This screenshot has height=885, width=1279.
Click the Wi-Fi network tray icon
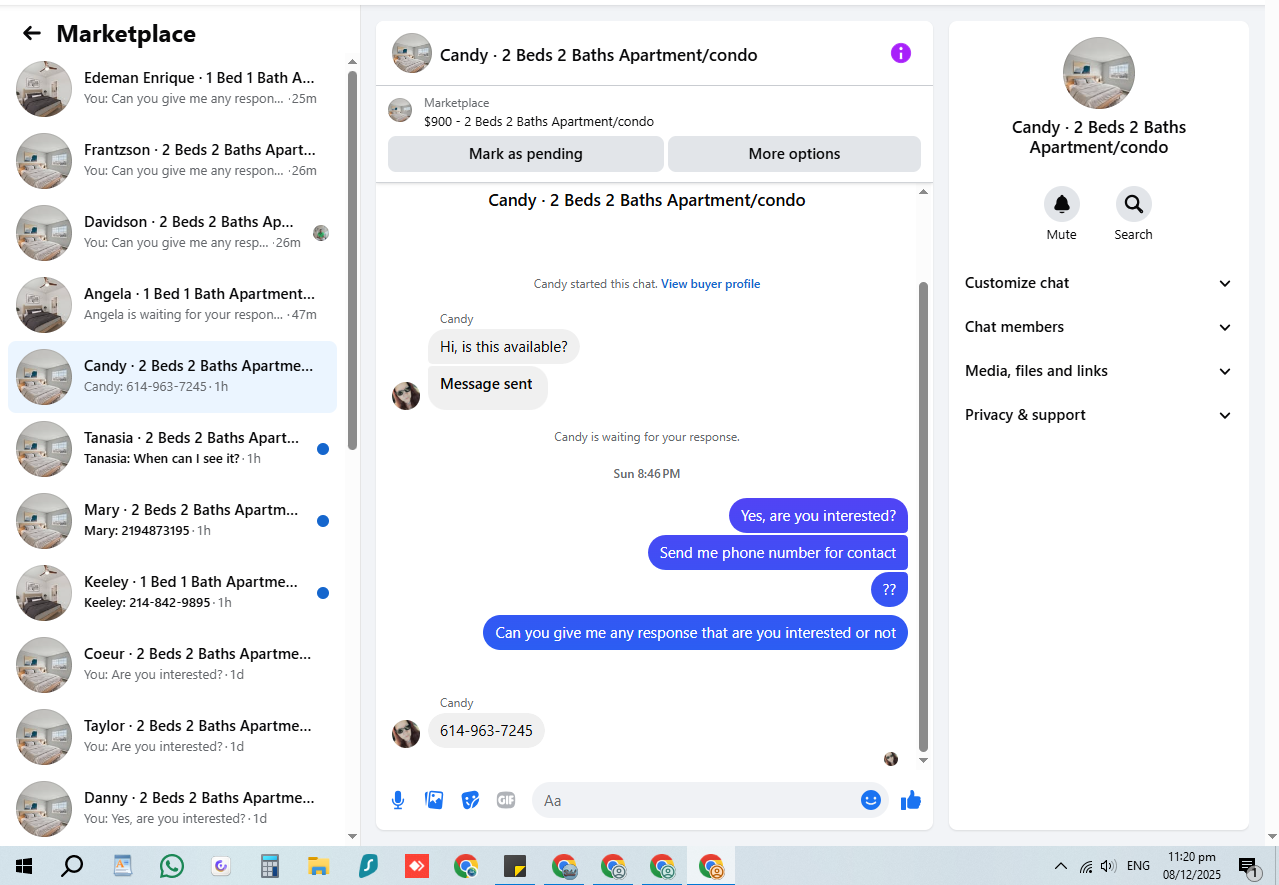pyautogui.click(x=1086, y=866)
